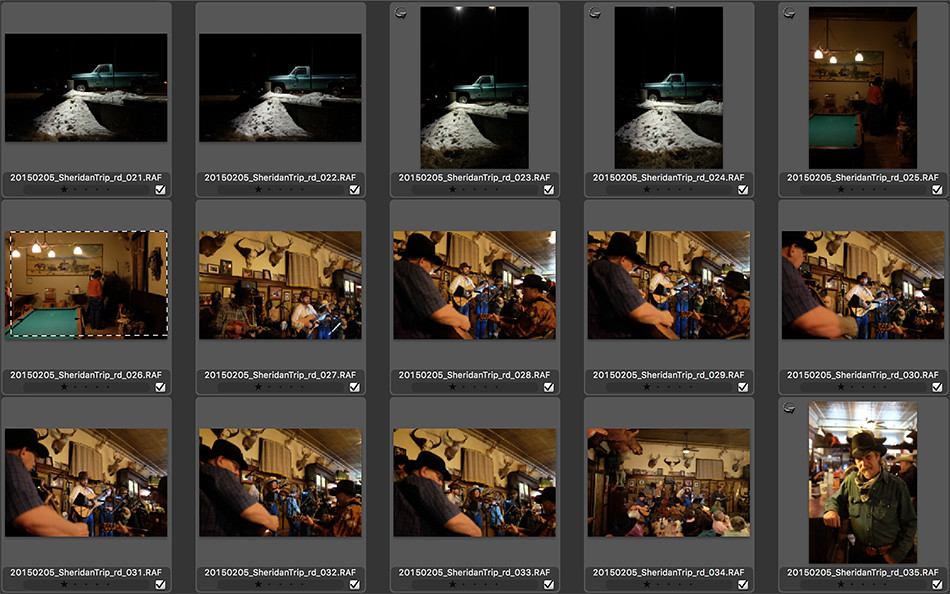Image resolution: width=950 pixels, height=594 pixels.
Task: Click the rating star under SheridanTrip_rd_027.RAF
Action: point(258,387)
